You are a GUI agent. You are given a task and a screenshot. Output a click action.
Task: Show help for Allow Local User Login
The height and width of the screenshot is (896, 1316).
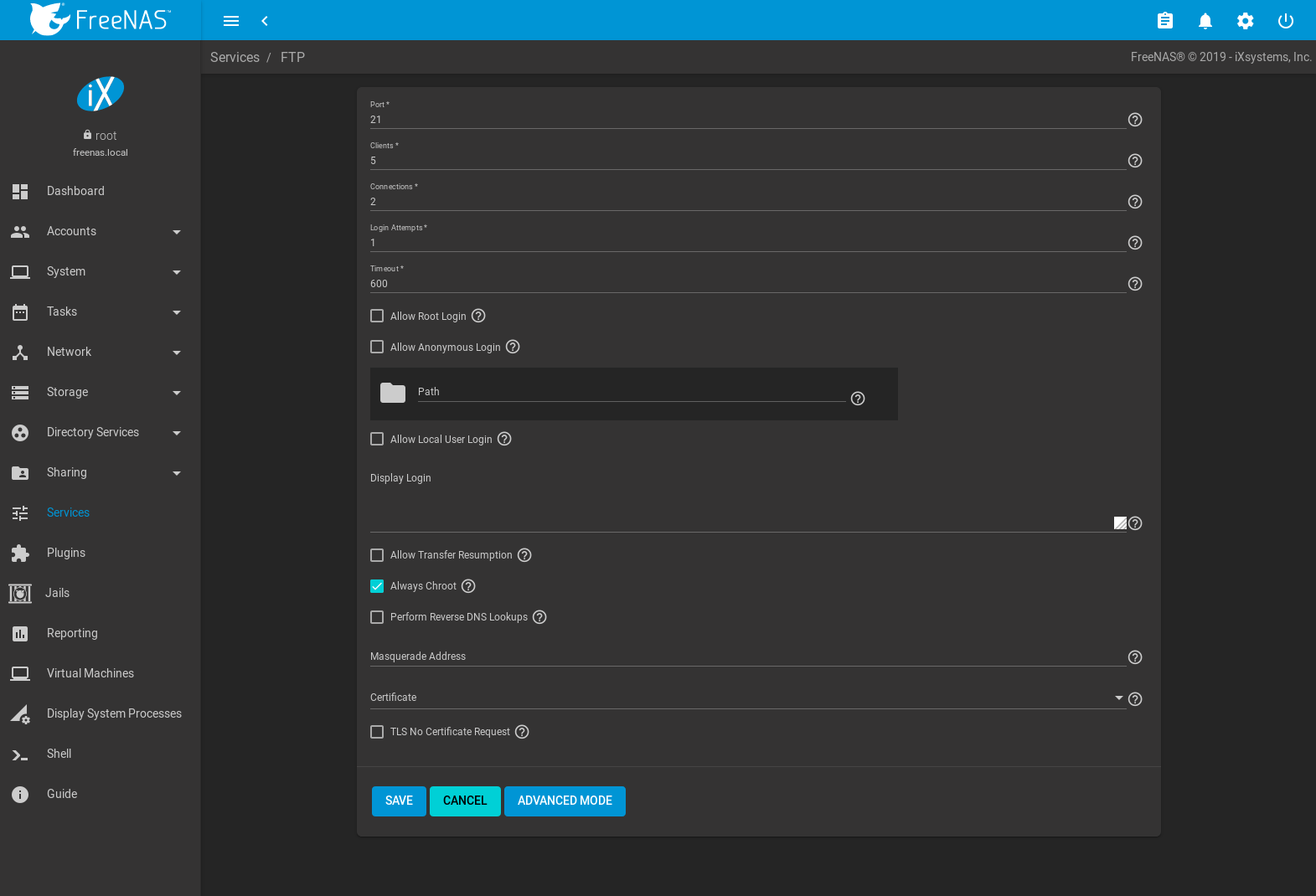point(504,439)
